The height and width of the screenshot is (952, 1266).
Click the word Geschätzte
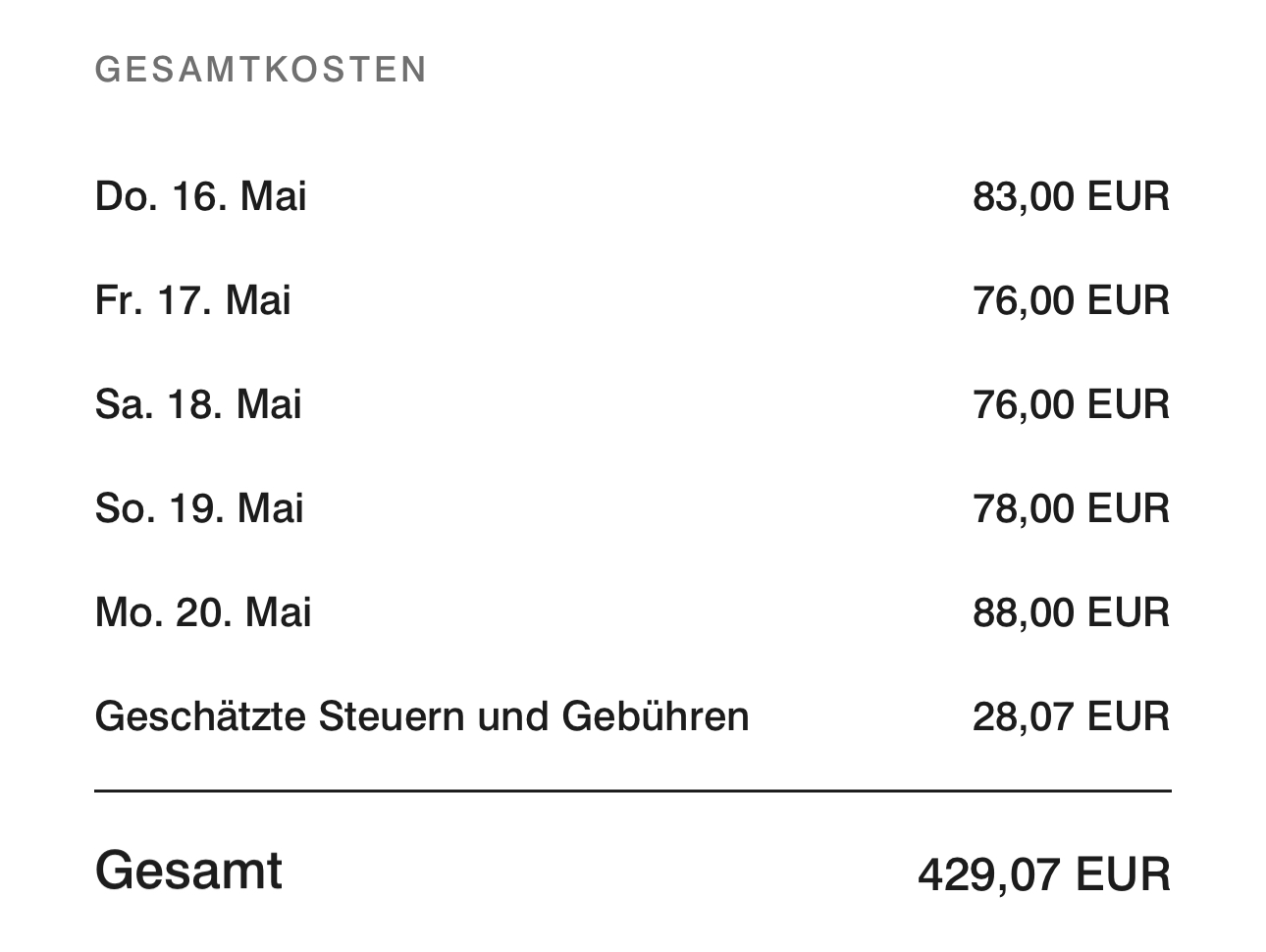pyautogui.click(x=199, y=716)
